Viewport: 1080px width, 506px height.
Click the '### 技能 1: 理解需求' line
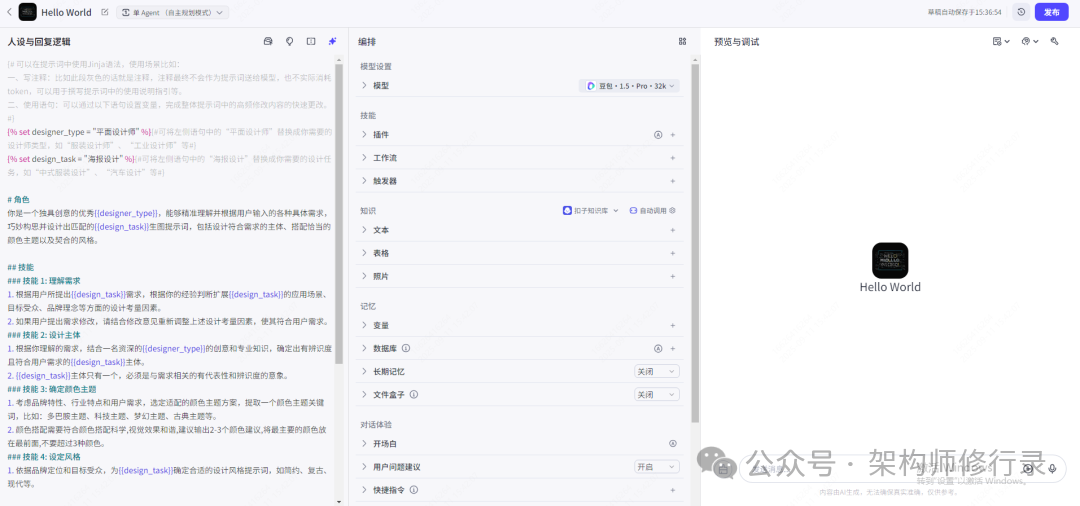pyautogui.click(x=44, y=281)
